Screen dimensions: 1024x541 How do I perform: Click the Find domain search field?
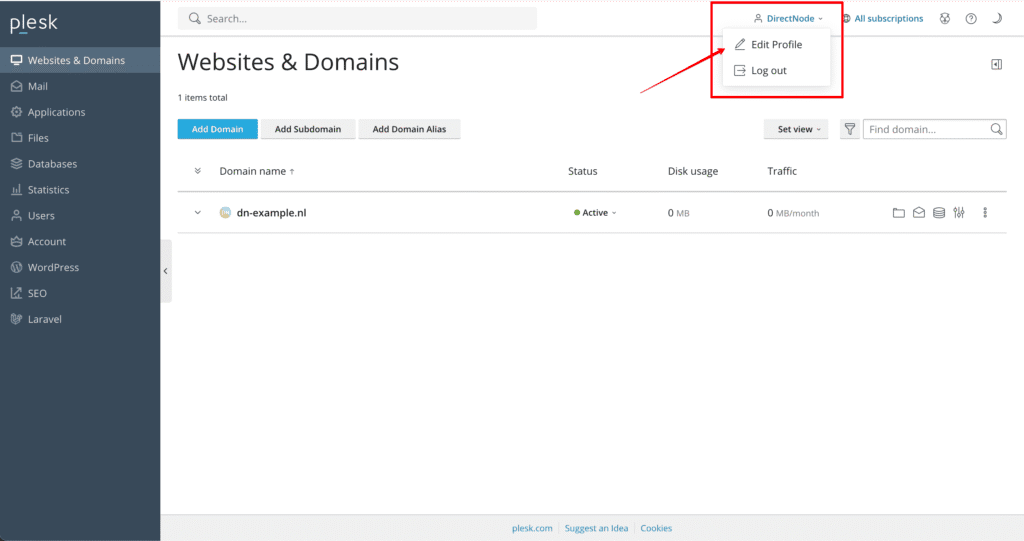click(926, 129)
